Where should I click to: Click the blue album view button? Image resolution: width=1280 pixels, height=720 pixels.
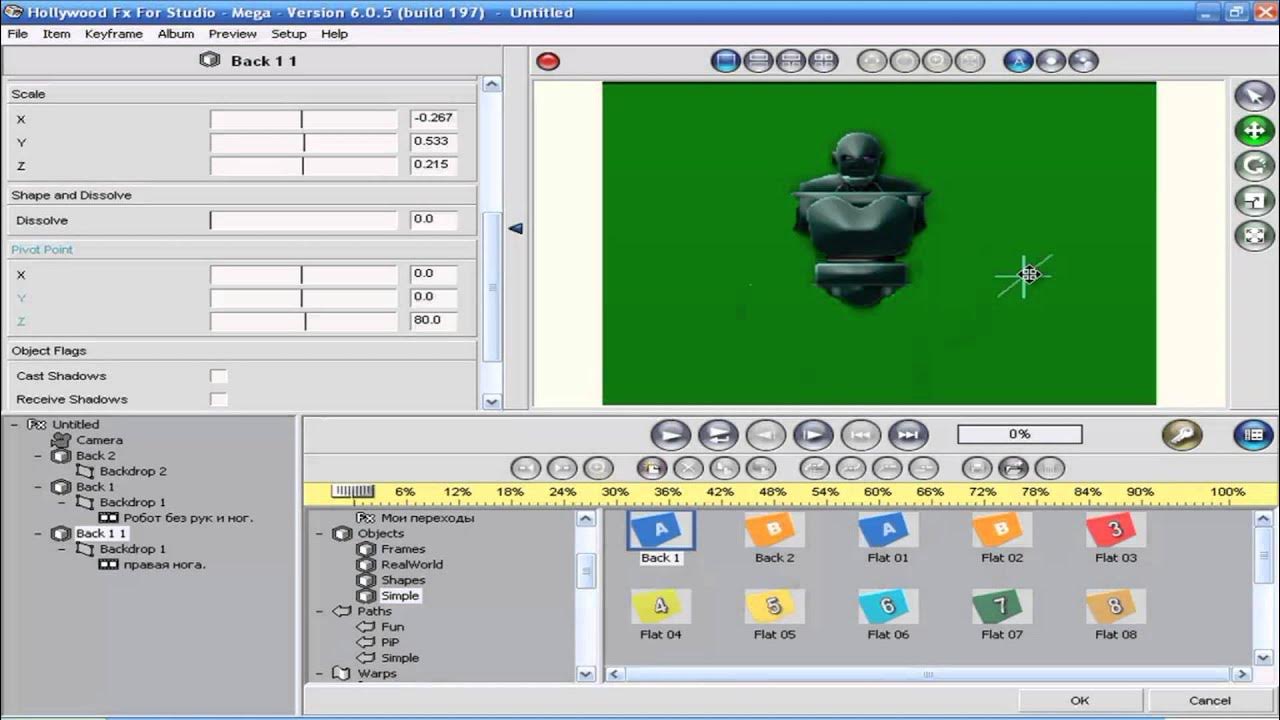(1253, 435)
